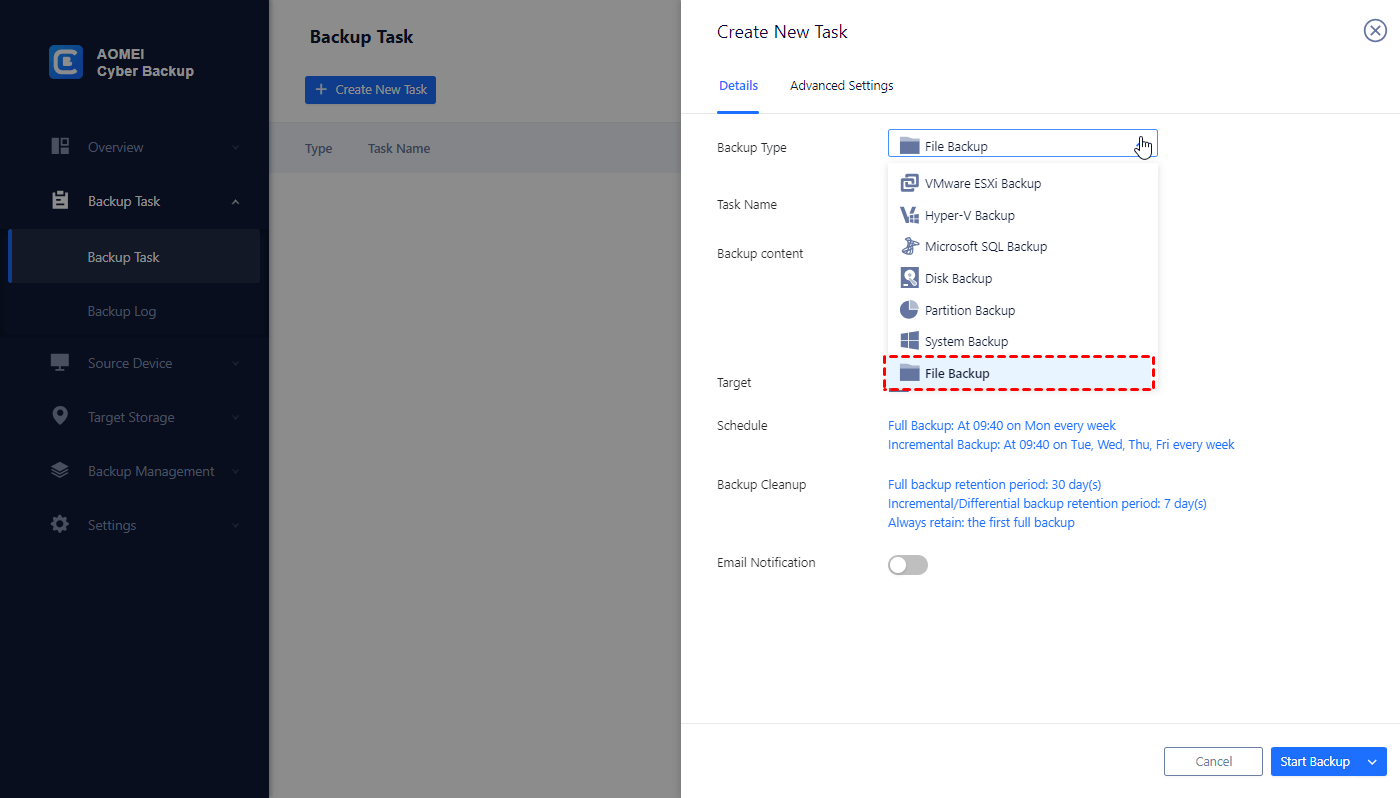Screen dimensions: 1400x798
Task: Expand the Settings sidebar section
Action: (x=236, y=525)
